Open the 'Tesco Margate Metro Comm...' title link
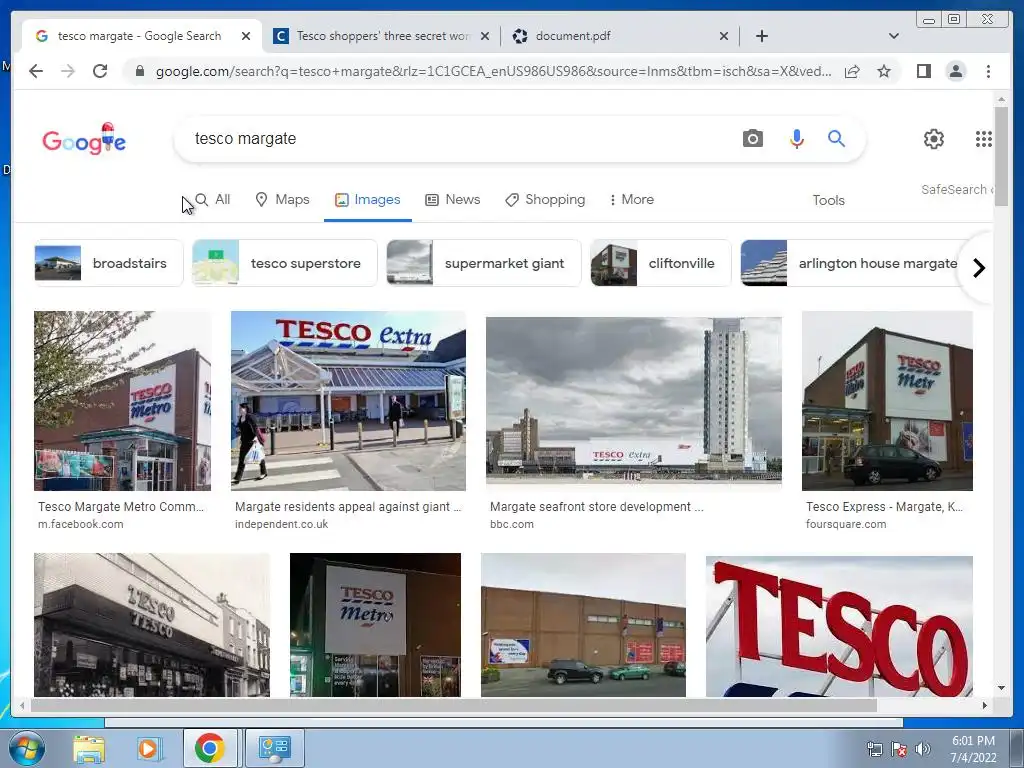This screenshot has width=1024, height=768. pos(121,507)
